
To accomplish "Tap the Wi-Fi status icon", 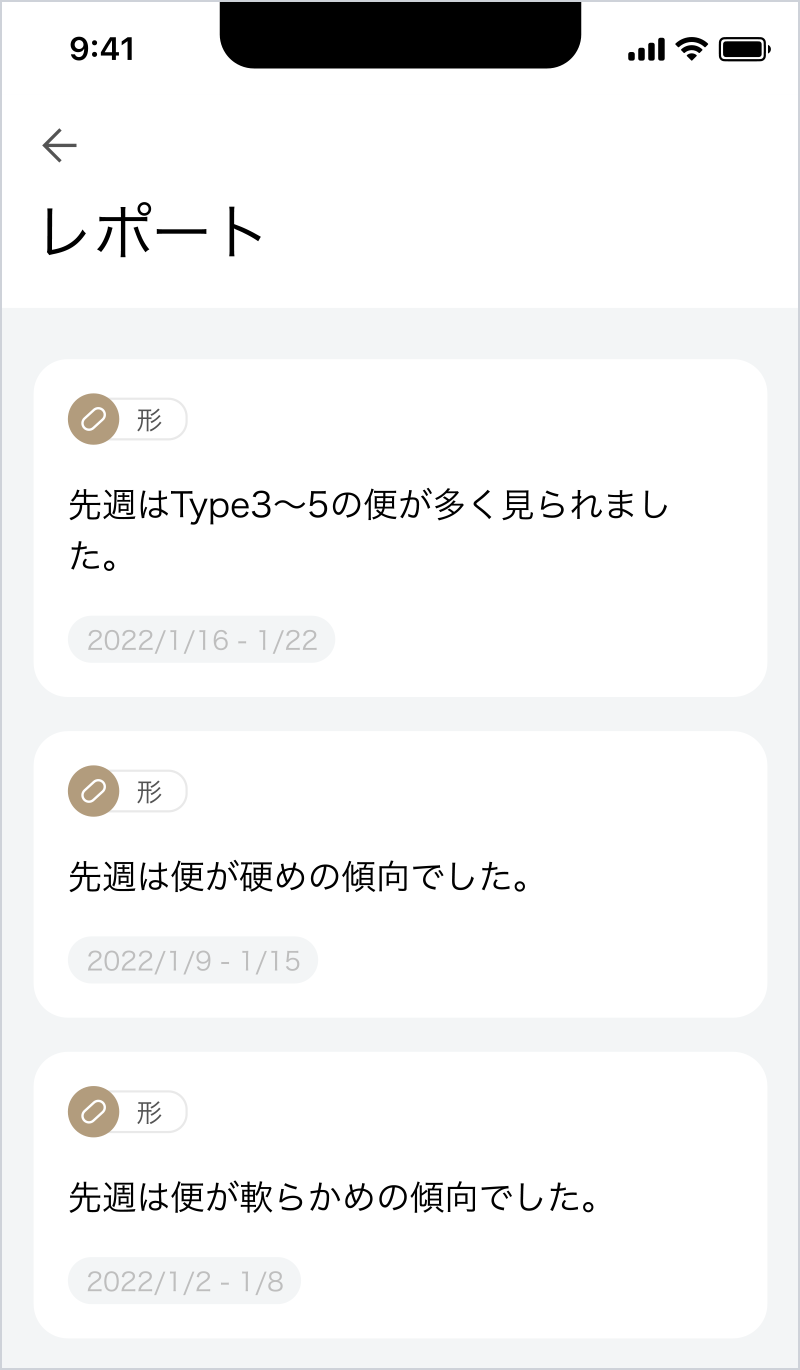I will click(691, 49).
